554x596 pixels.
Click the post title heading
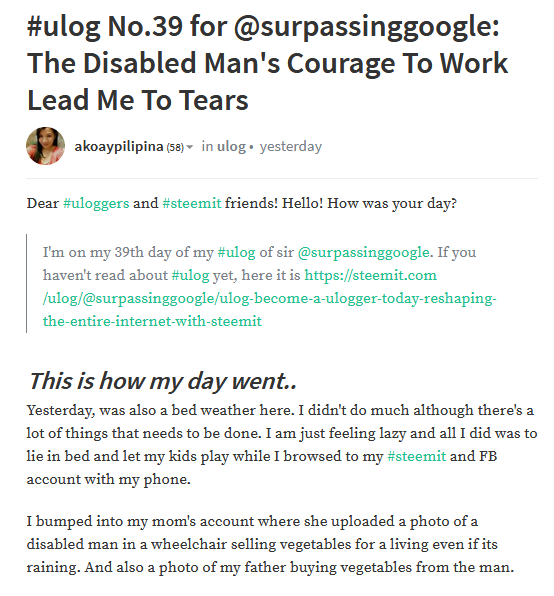tap(268, 63)
